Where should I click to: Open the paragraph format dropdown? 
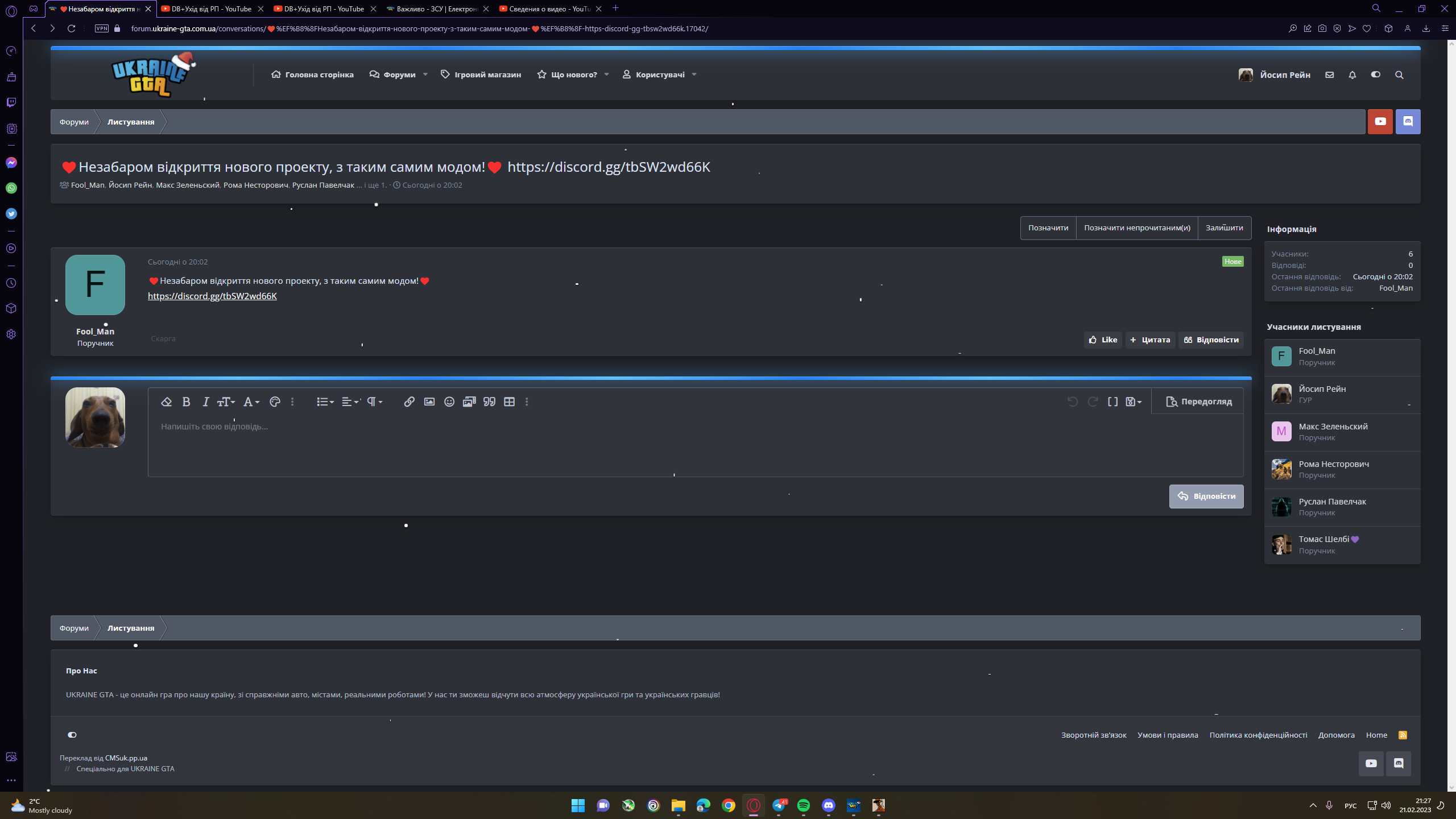pyautogui.click(x=374, y=402)
